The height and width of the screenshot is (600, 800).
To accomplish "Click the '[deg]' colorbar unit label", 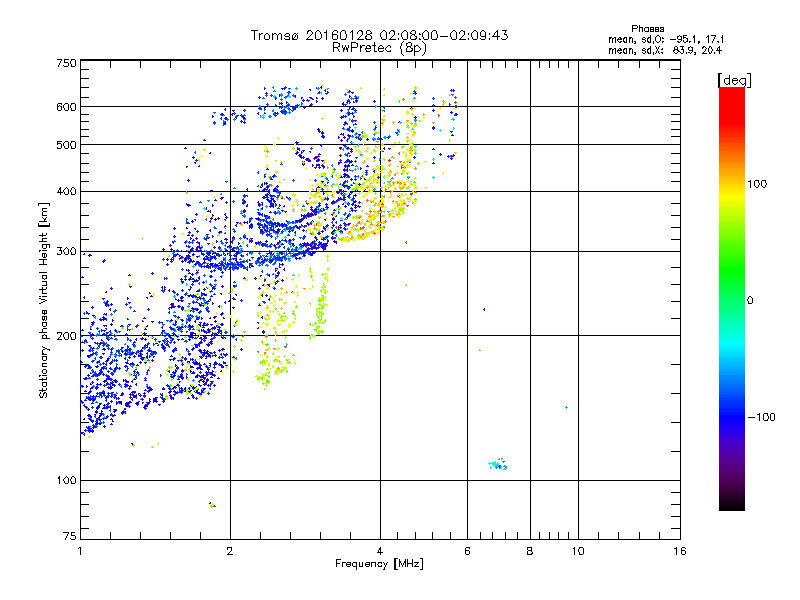I will click(734, 80).
